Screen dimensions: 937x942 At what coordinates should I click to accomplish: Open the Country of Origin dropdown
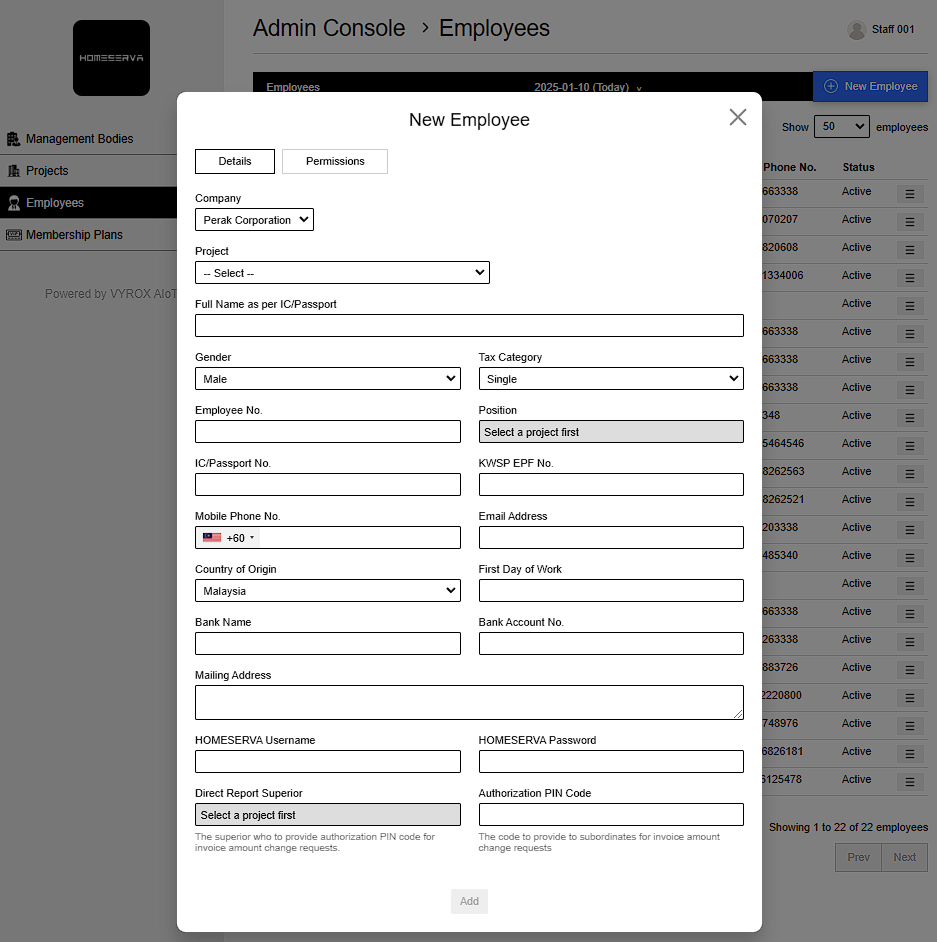click(327, 591)
